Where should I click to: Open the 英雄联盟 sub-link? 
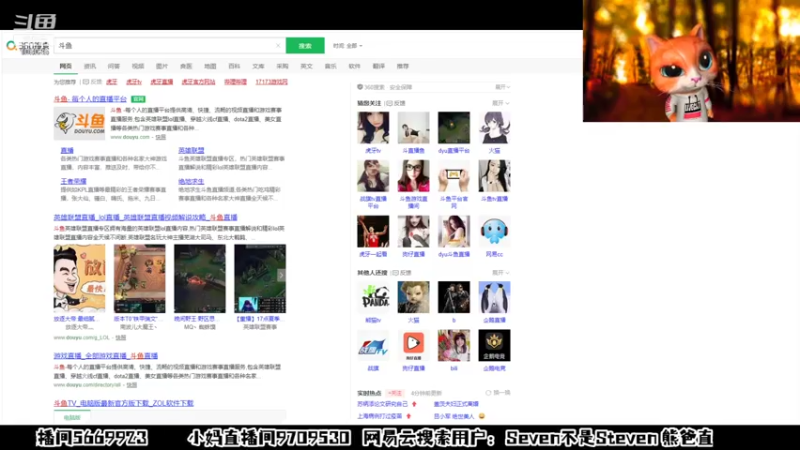point(191,151)
